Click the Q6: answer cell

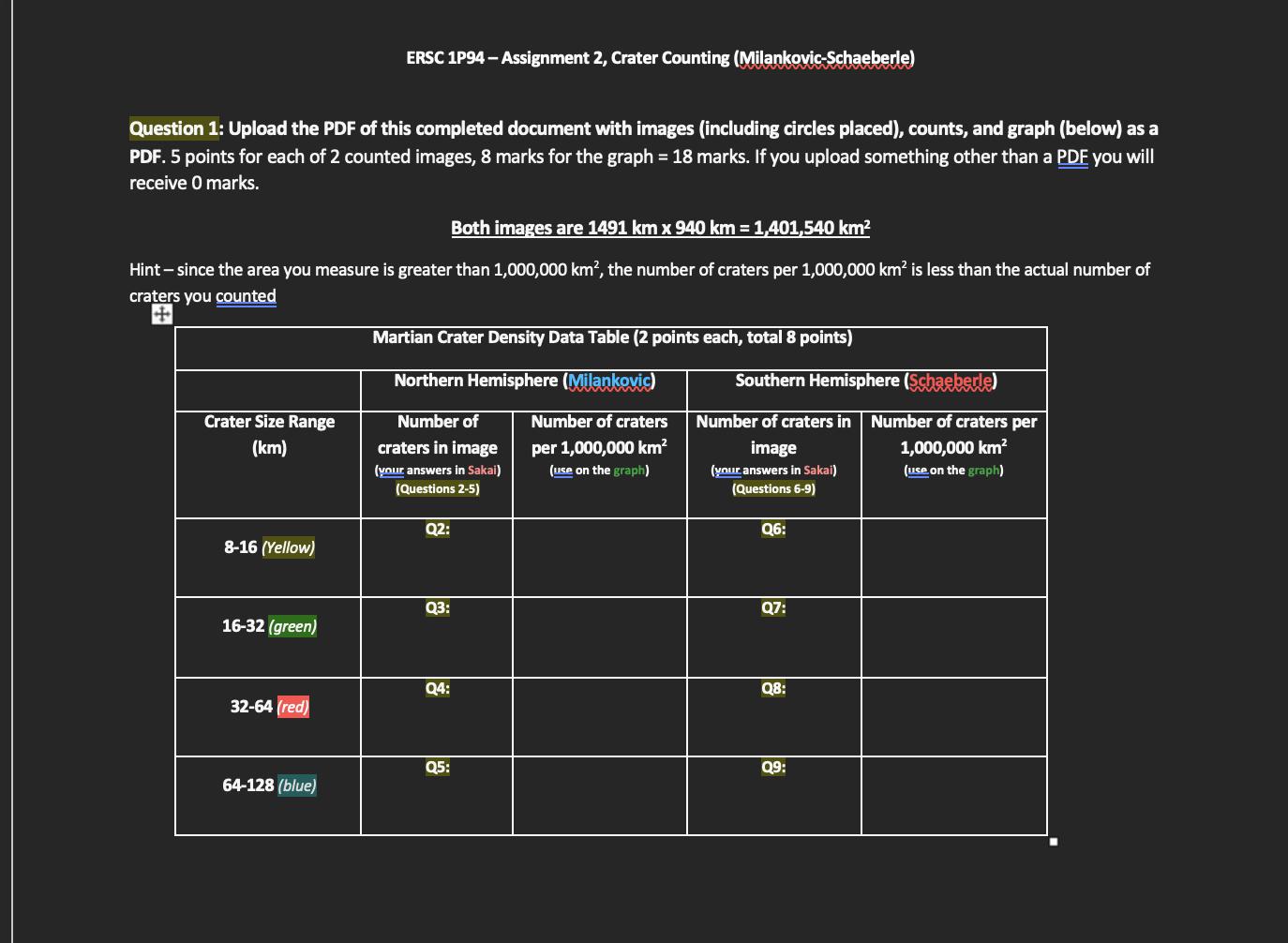773,558
